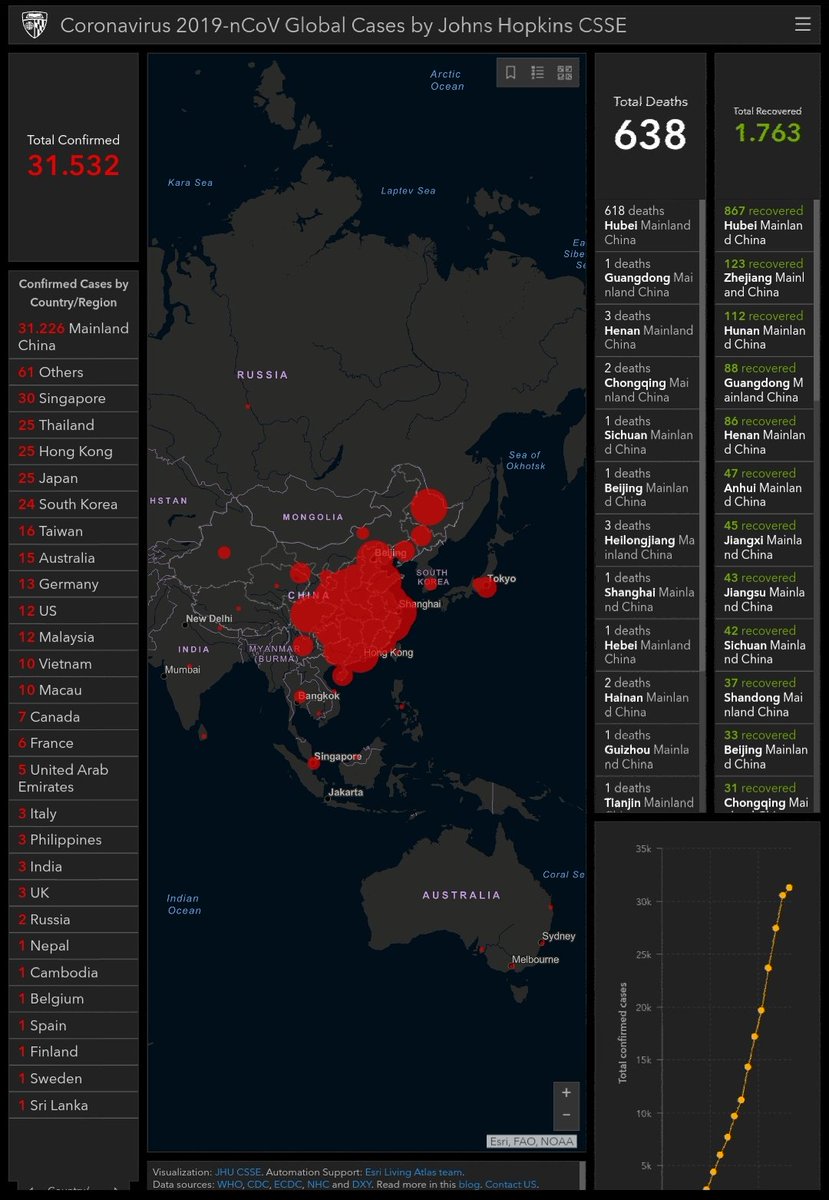
Task: Zoom in on the map with plus button
Action: click(566, 1093)
